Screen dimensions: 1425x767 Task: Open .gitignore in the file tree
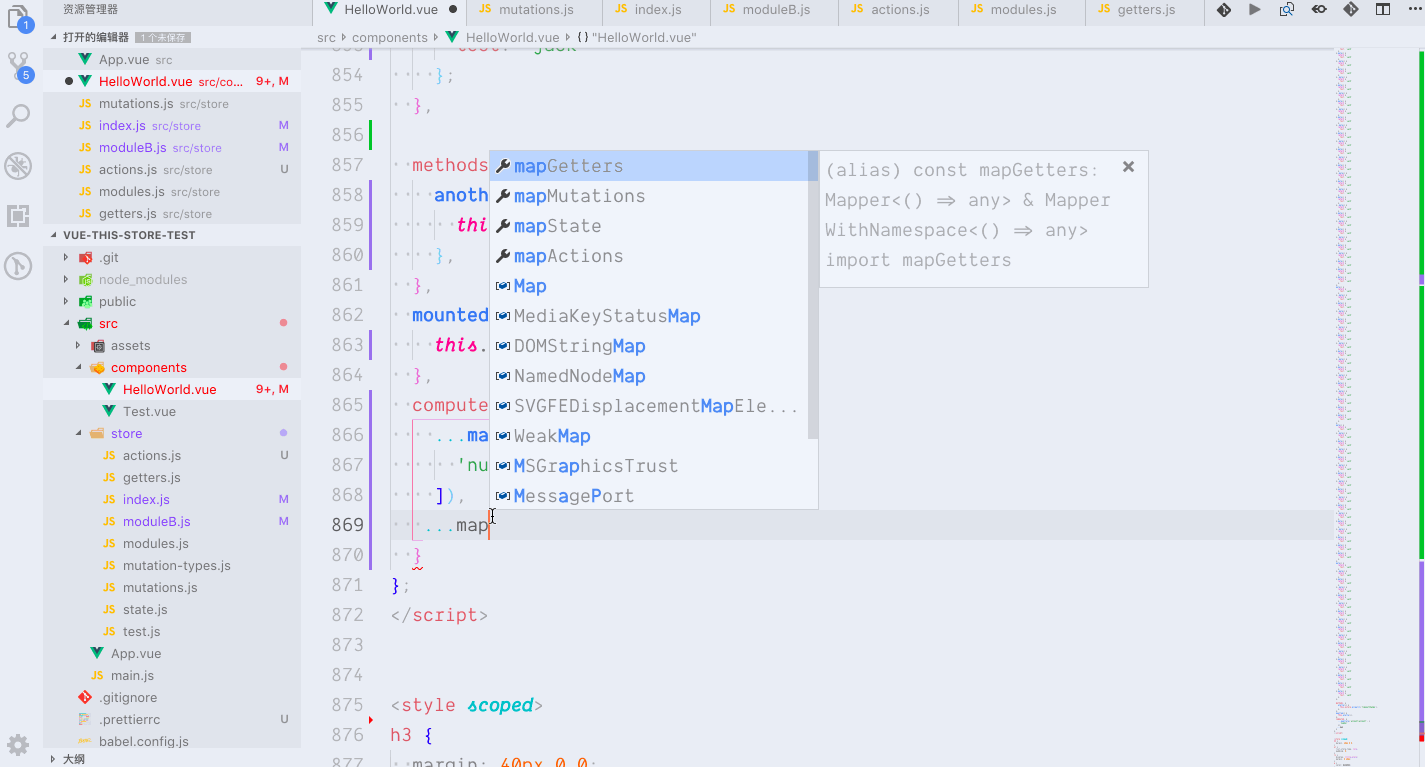[x=172, y=697]
